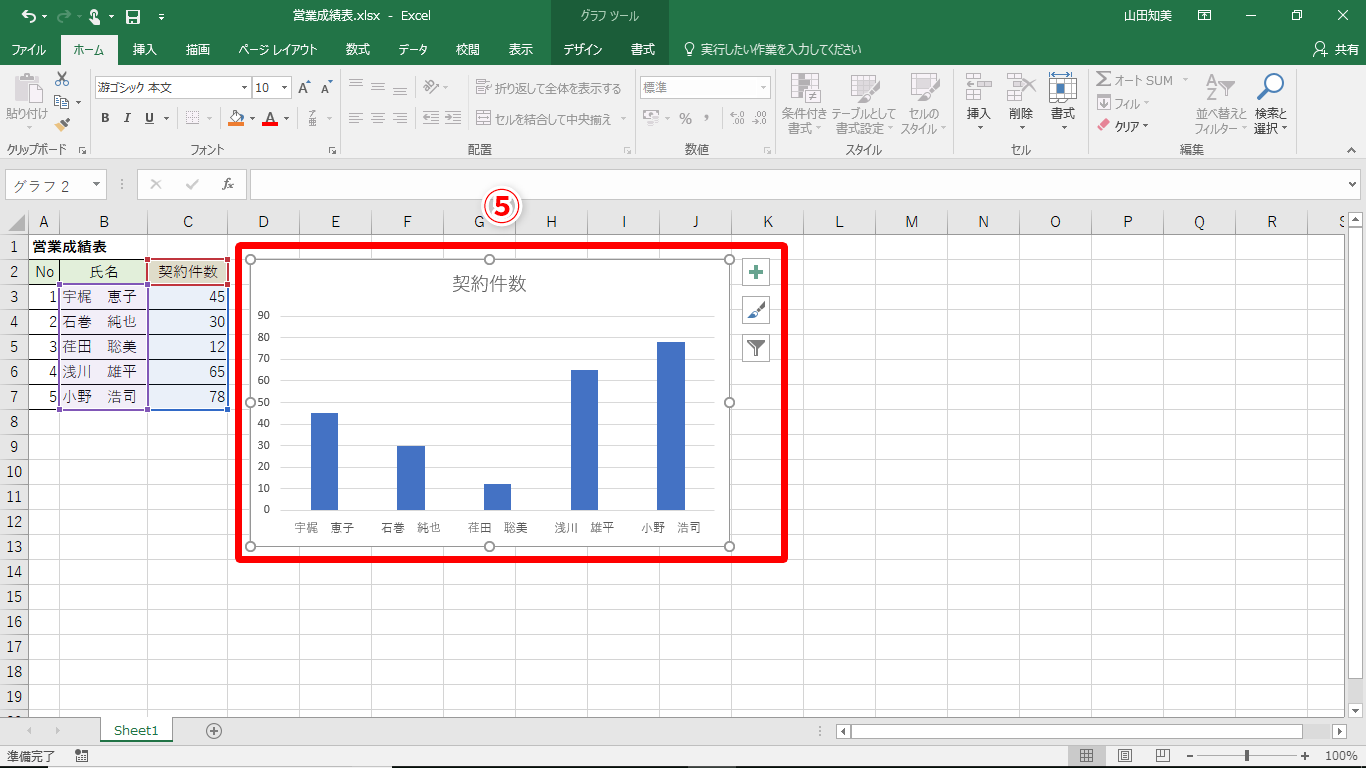Increase the cell indent

tap(453, 118)
